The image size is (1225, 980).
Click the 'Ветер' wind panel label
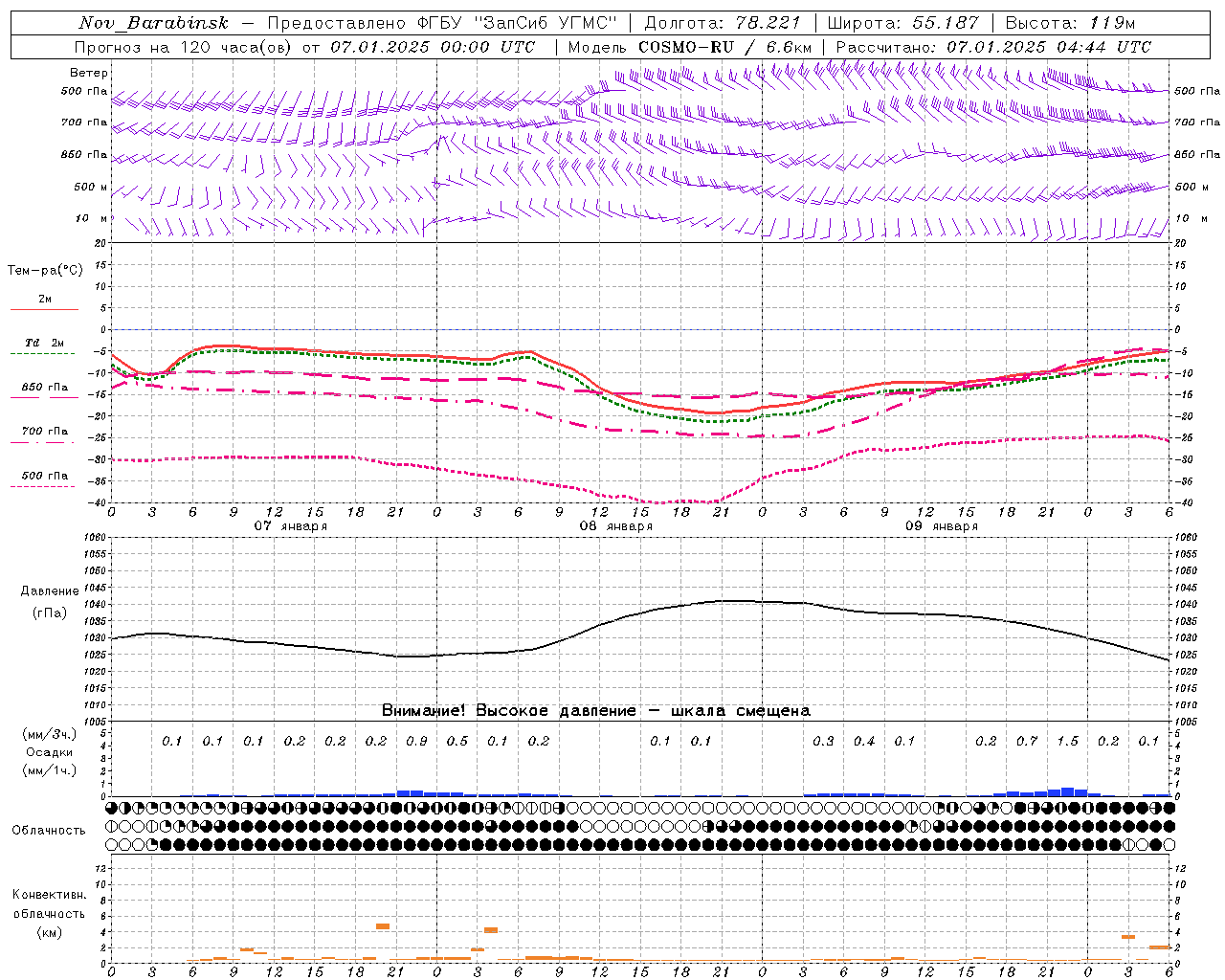click(89, 73)
